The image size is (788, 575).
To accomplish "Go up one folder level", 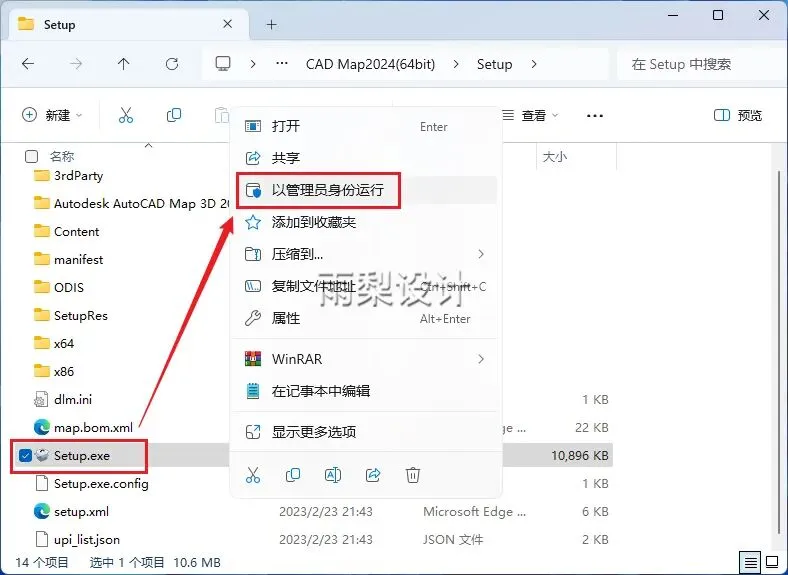I will [x=123, y=64].
